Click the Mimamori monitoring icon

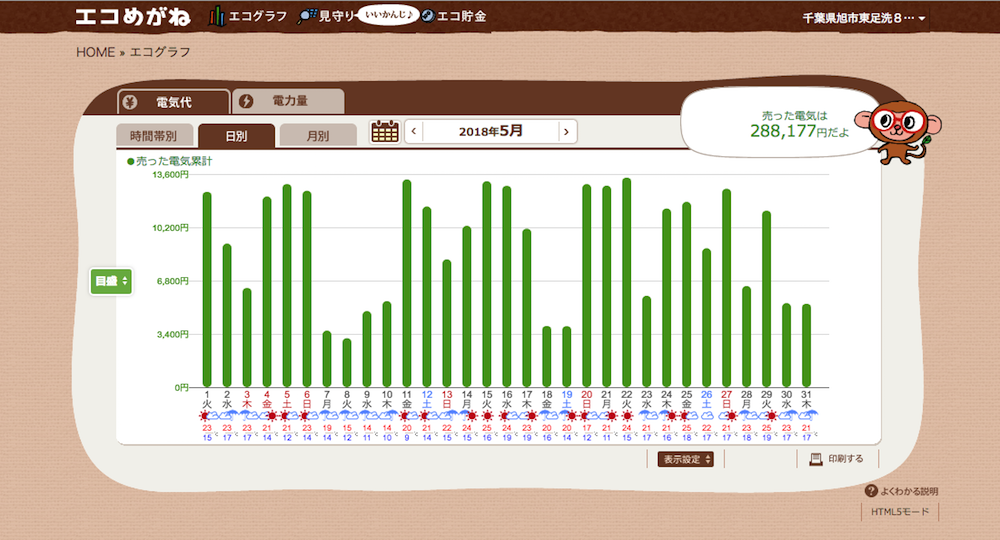coord(307,16)
